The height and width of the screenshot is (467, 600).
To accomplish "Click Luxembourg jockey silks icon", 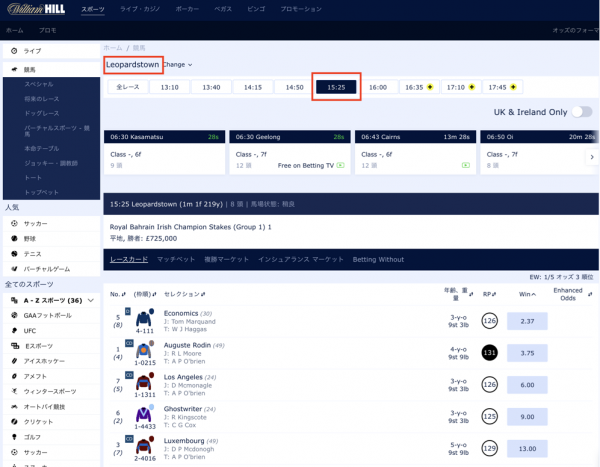I will pyautogui.click(x=145, y=445).
